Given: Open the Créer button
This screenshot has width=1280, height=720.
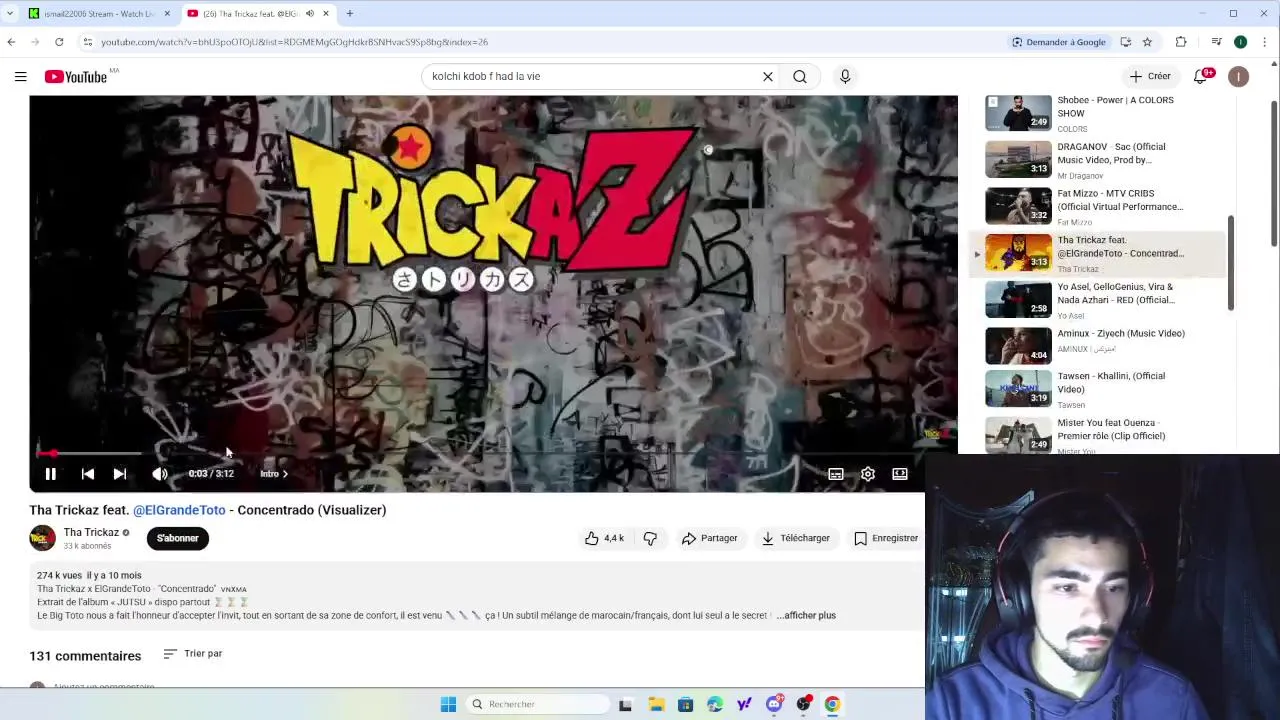Looking at the screenshot, I should click(1150, 76).
